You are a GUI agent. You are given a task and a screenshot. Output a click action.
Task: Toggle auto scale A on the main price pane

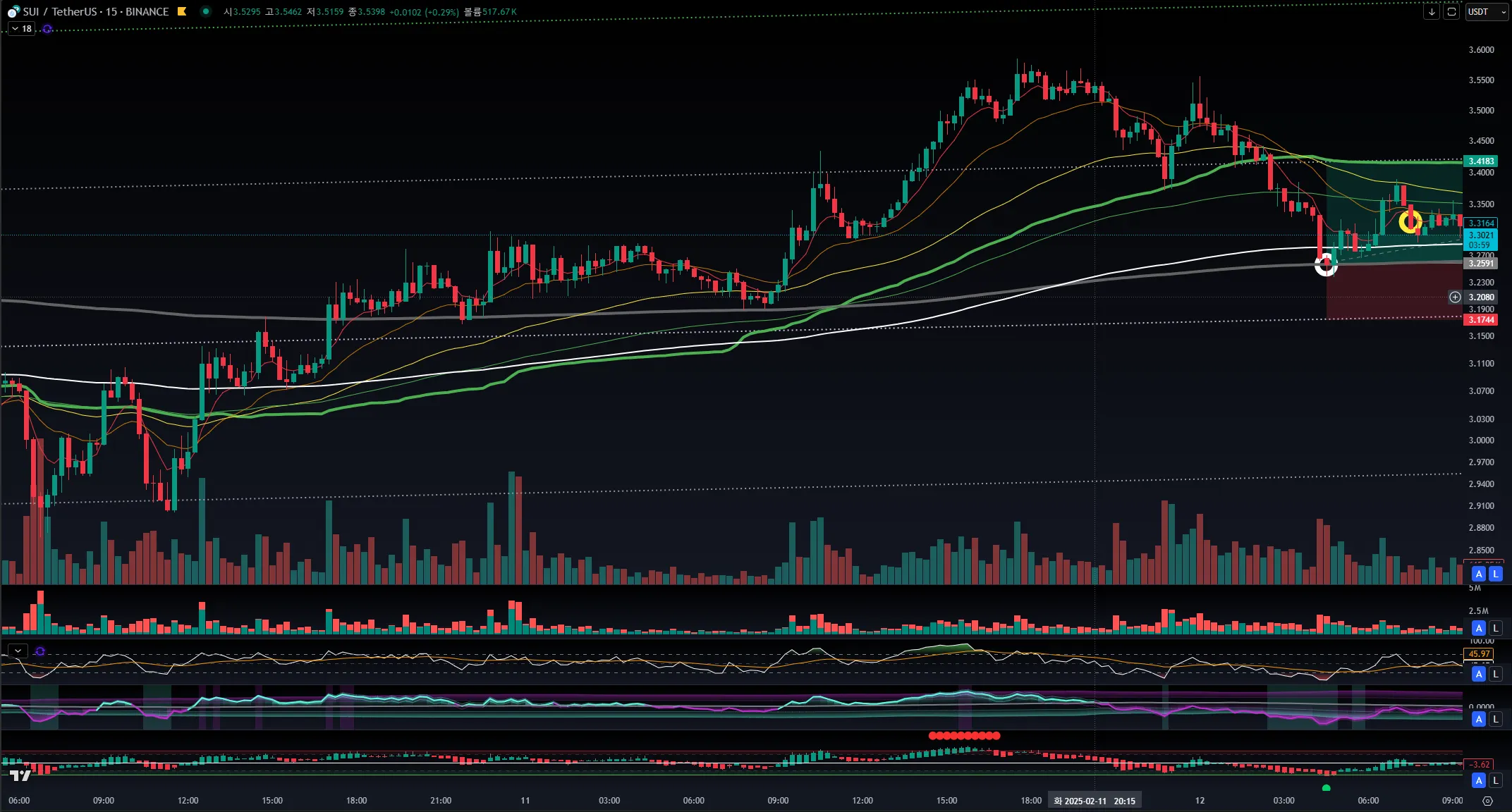[x=1479, y=574]
